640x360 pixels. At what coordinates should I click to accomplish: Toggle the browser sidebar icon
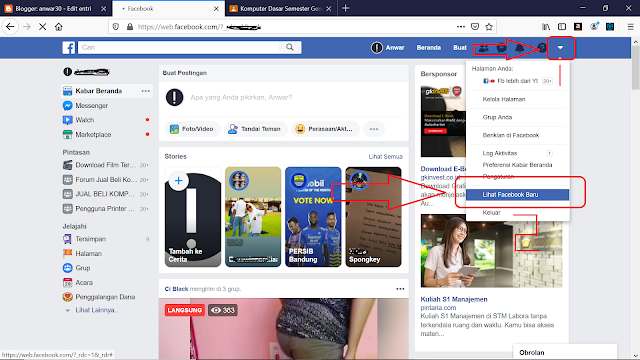[x=562, y=27]
